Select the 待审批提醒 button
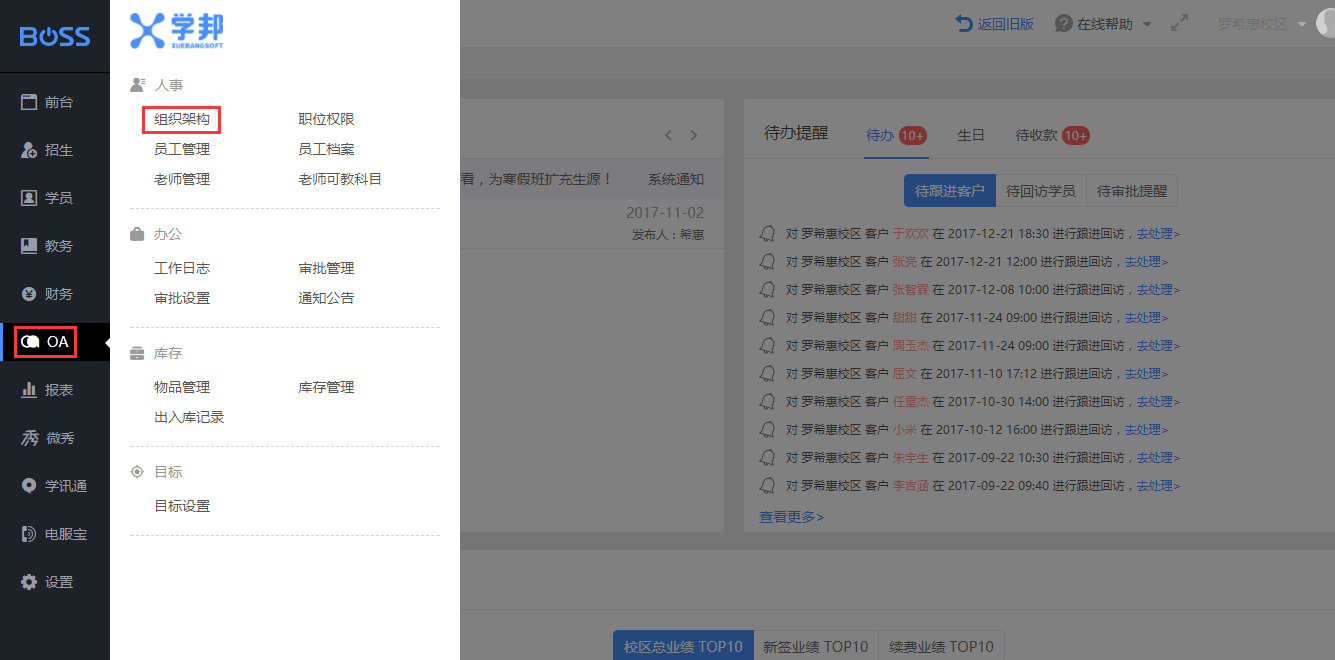This screenshot has width=1335, height=660. click(x=1132, y=191)
